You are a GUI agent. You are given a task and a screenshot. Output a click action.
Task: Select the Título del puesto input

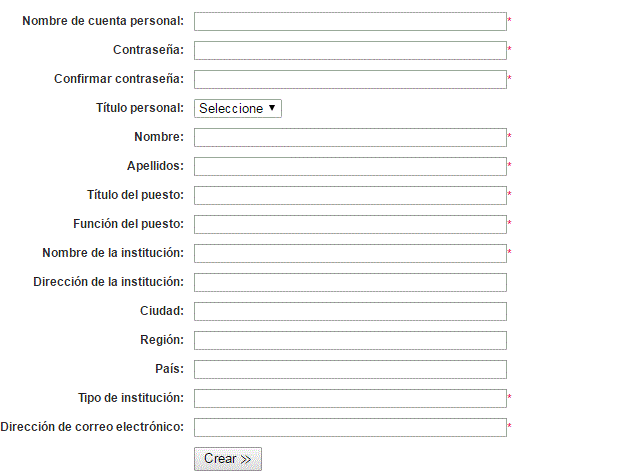click(350, 195)
